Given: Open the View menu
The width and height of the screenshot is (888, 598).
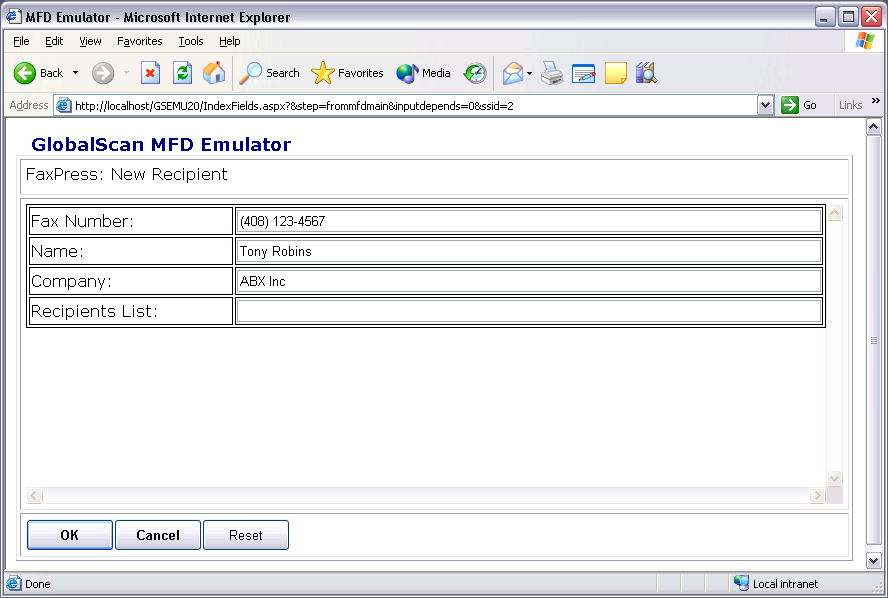Looking at the screenshot, I should (90, 41).
